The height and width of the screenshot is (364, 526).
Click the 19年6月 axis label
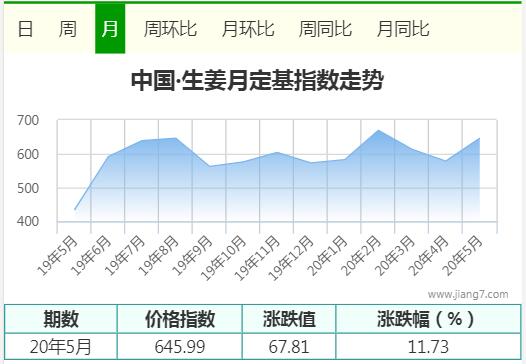coord(91,256)
